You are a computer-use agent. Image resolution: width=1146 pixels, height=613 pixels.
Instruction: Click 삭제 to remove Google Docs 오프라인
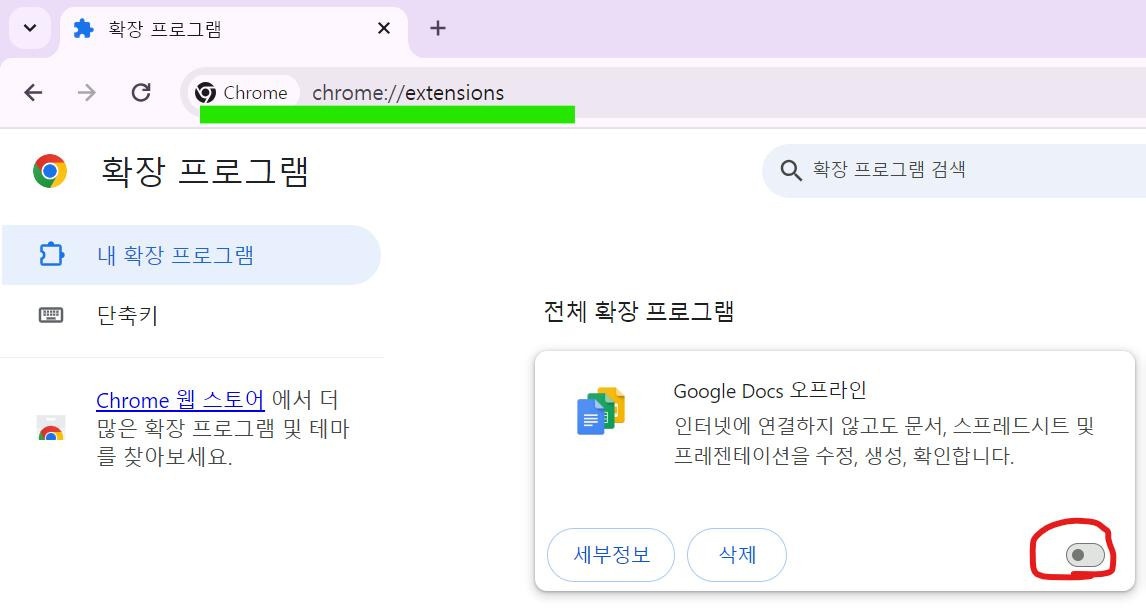tap(737, 555)
